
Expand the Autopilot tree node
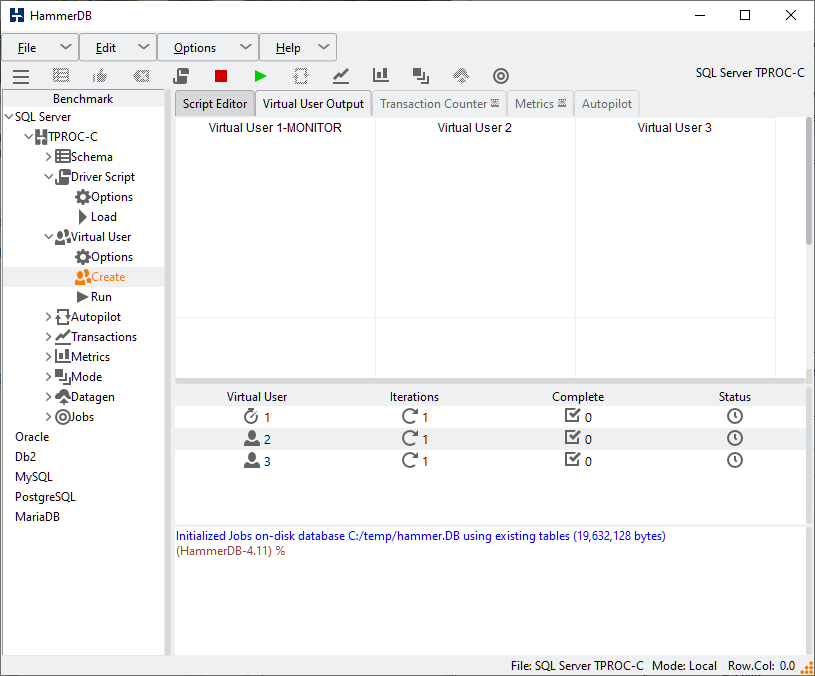click(x=48, y=317)
